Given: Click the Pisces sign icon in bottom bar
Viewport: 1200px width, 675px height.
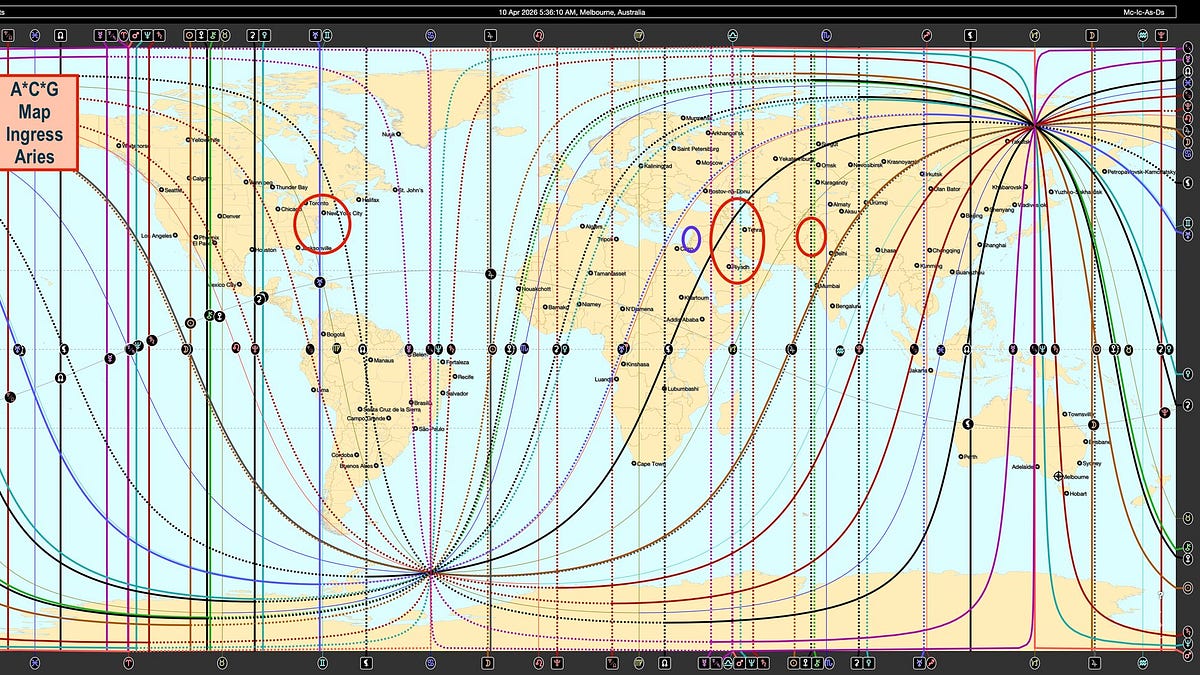Looking at the screenshot, I should coord(34,662).
